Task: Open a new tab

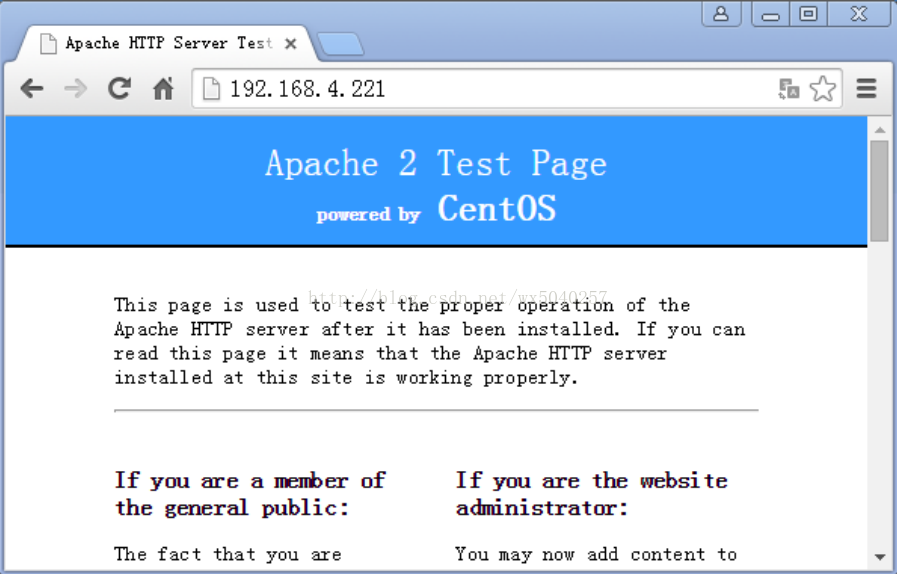Action: point(340,45)
